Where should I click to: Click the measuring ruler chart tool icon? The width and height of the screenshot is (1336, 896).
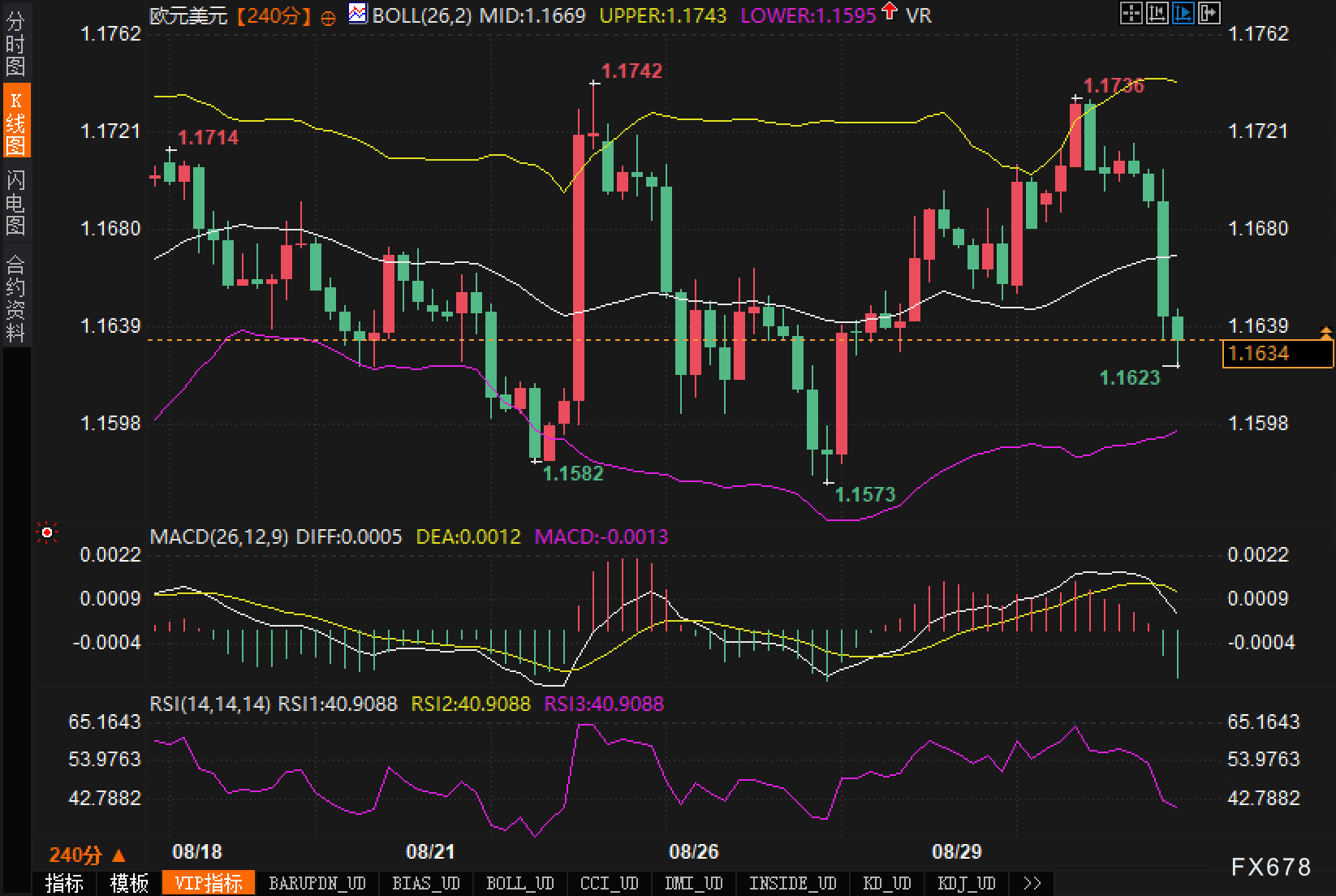[1157, 13]
